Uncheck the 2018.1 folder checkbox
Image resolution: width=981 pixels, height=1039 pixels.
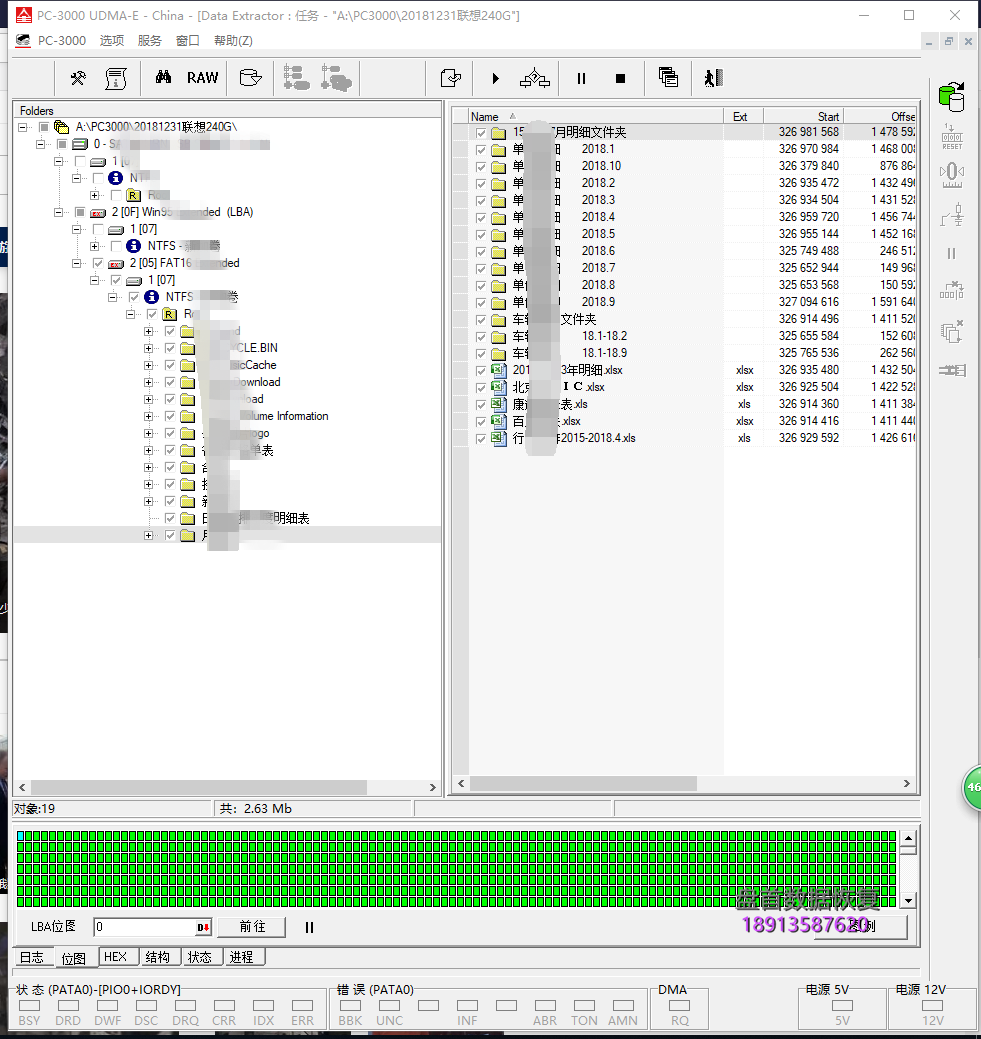click(x=481, y=149)
